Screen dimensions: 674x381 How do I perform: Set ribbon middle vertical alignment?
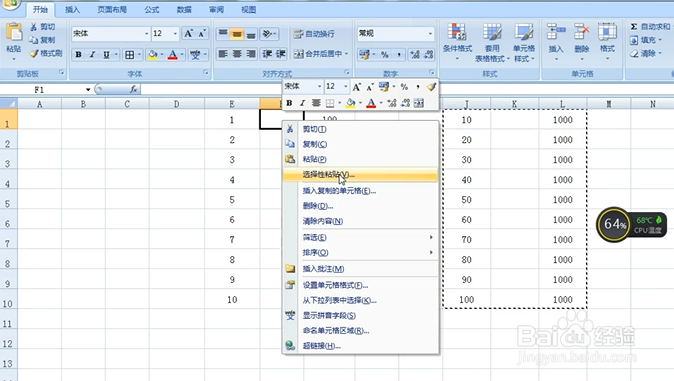pos(236,34)
